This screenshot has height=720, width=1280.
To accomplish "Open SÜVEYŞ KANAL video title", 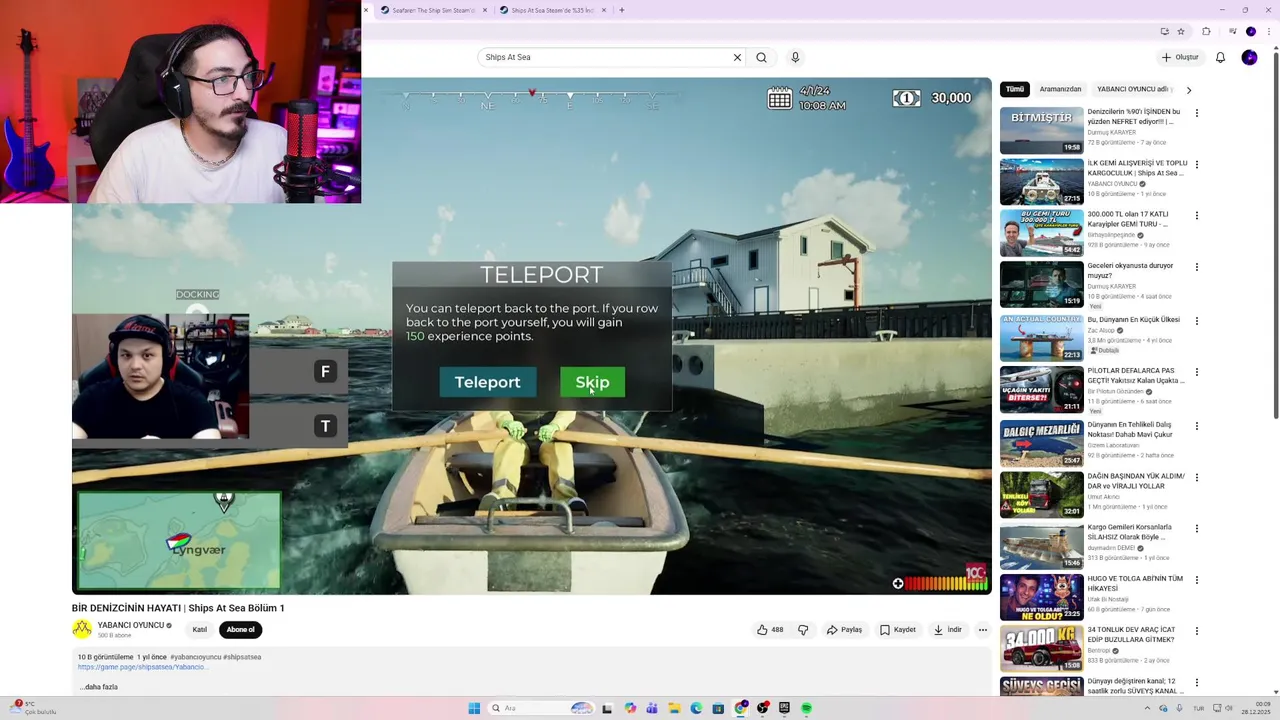I will click(1135, 686).
